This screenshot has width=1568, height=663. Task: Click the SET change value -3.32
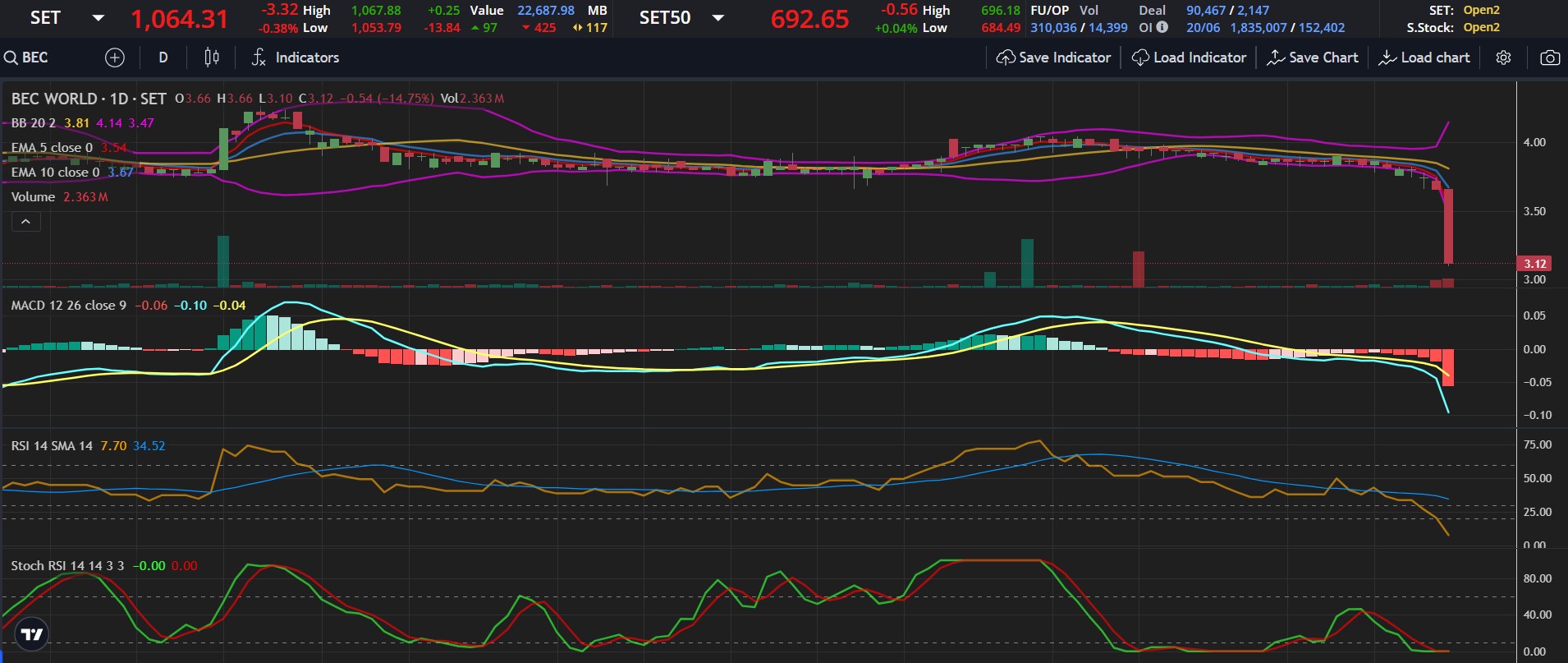coord(279,10)
